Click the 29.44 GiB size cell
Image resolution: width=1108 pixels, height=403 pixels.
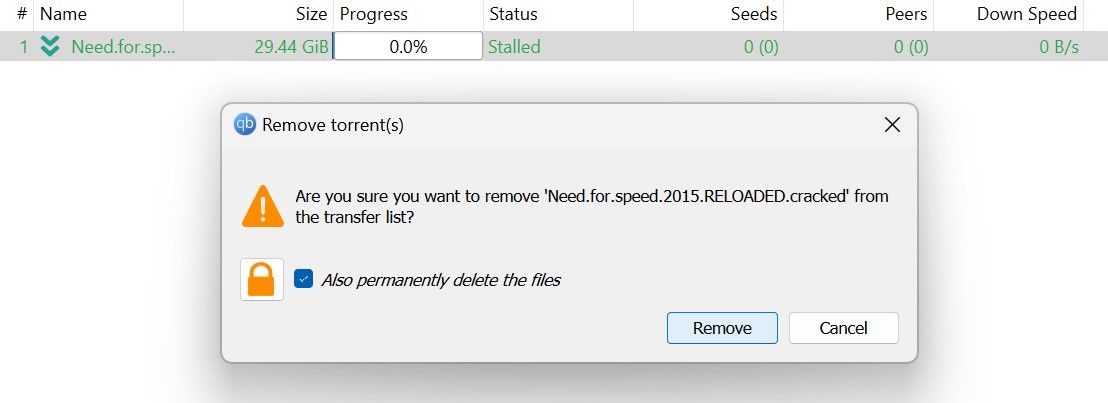(x=291, y=47)
